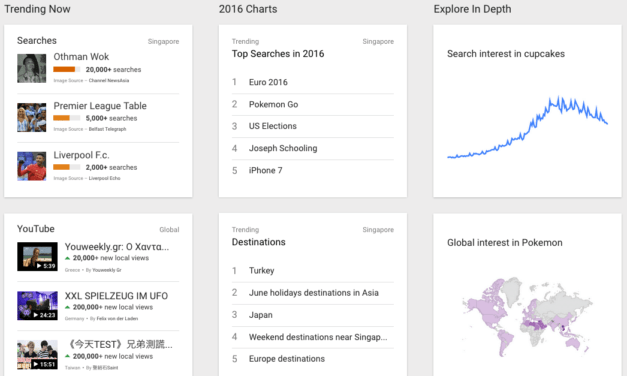
Task: Open XXL SPIELZEUG IM UFO video title
Action: (116, 296)
